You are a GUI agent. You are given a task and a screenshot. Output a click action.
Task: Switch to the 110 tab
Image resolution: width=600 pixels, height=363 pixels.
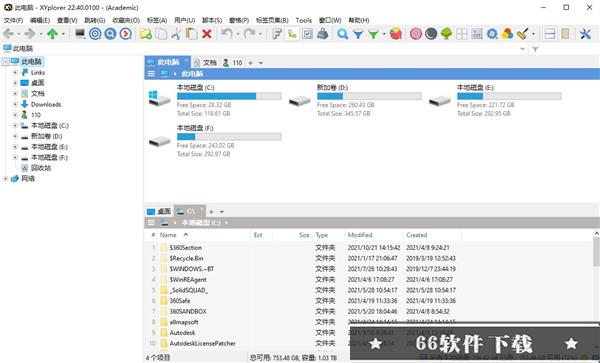pyautogui.click(x=233, y=63)
